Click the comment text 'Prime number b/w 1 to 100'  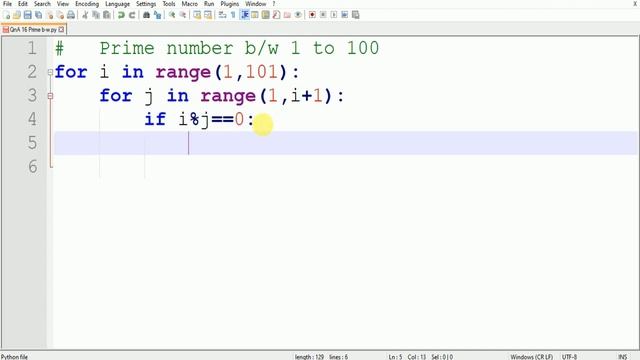coord(239,49)
